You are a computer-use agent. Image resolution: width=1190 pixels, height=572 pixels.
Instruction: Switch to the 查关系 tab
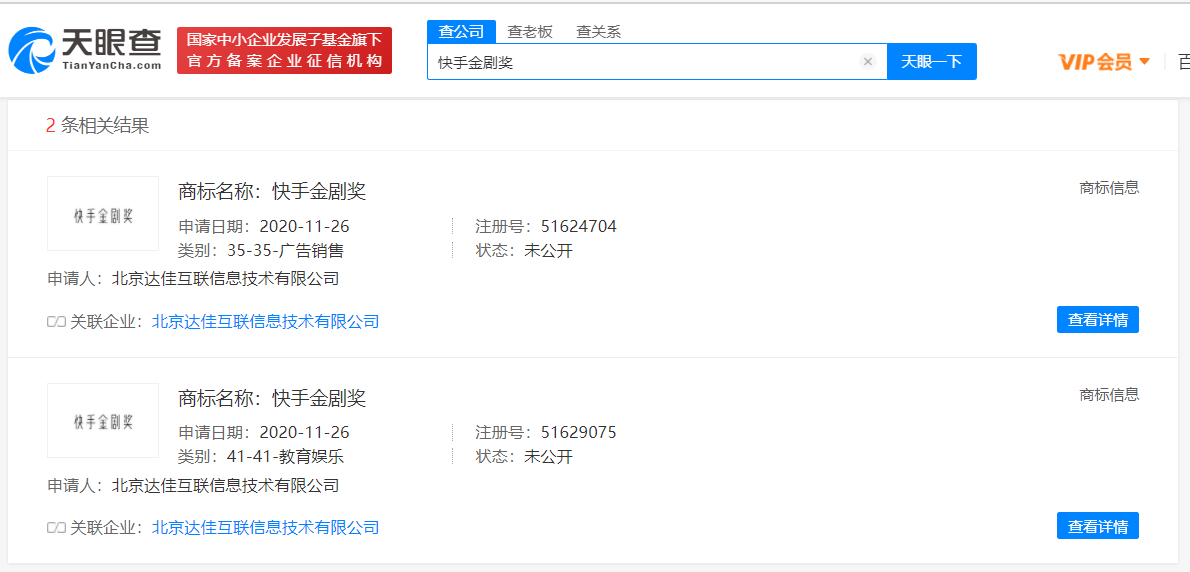(598, 32)
